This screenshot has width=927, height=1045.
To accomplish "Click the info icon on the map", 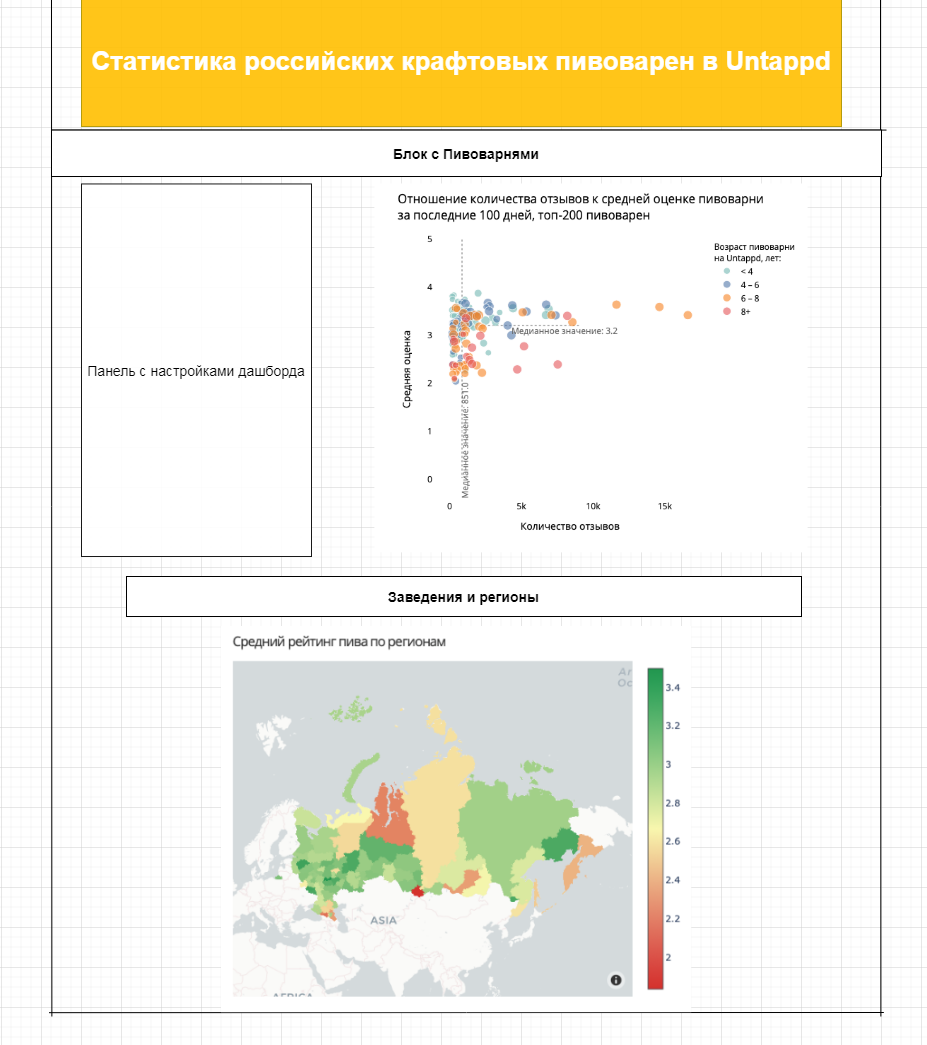I will pyautogui.click(x=616, y=980).
